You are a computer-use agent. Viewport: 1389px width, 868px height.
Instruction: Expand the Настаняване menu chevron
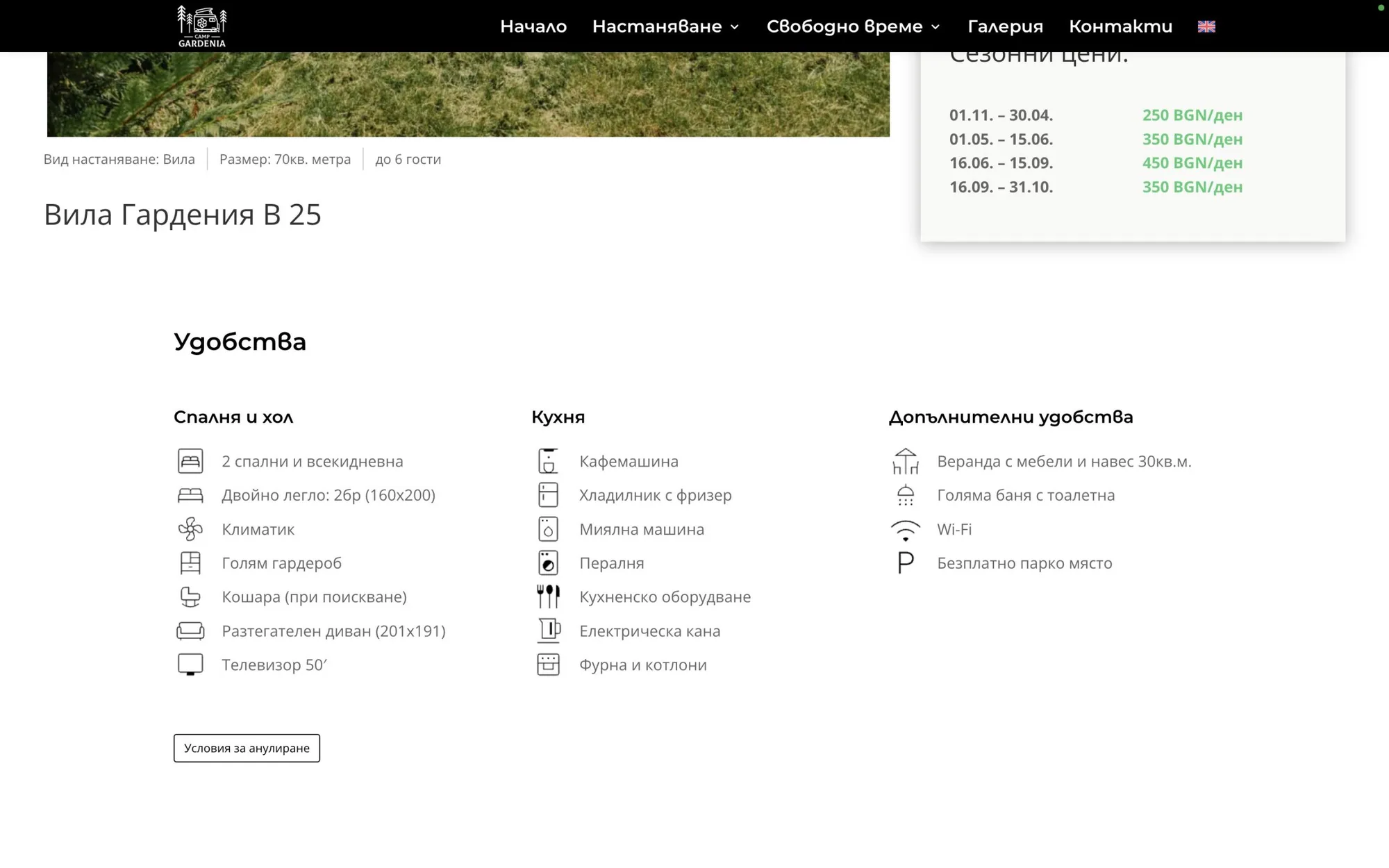click(x=735, y=27)
